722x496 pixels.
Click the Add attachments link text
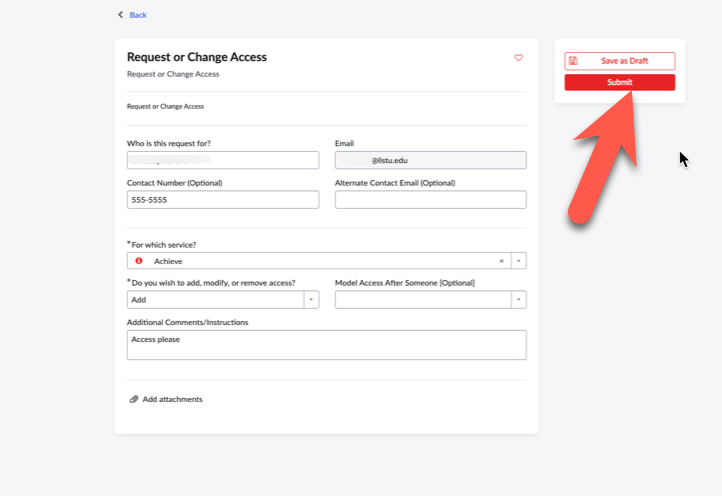[x=172, y=399]
